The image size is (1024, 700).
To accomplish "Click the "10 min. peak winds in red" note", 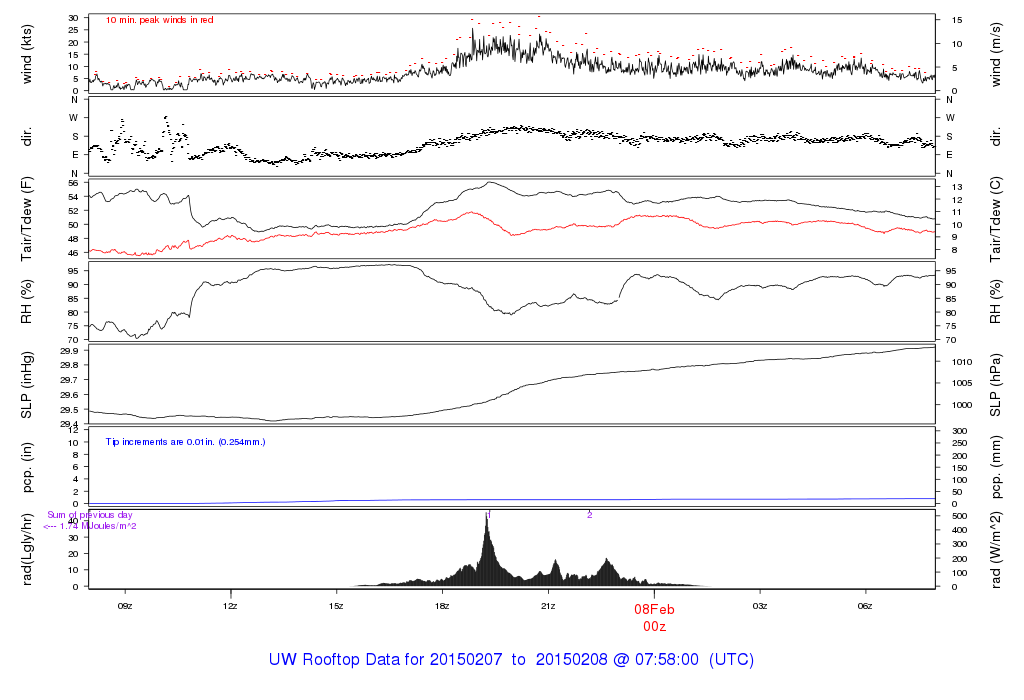I will 159,20.
